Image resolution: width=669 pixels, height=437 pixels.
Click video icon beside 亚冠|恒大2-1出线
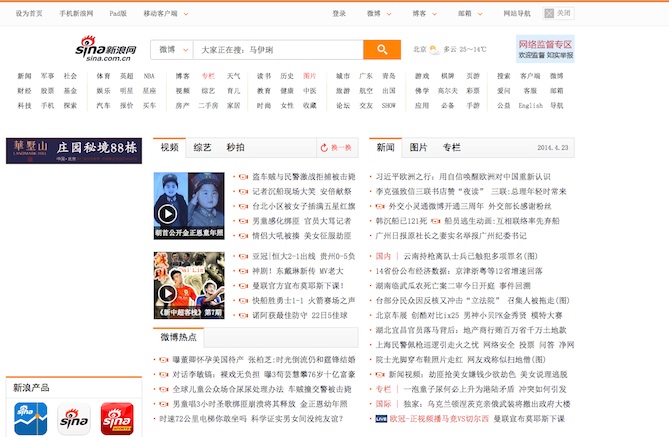(243, 256)
